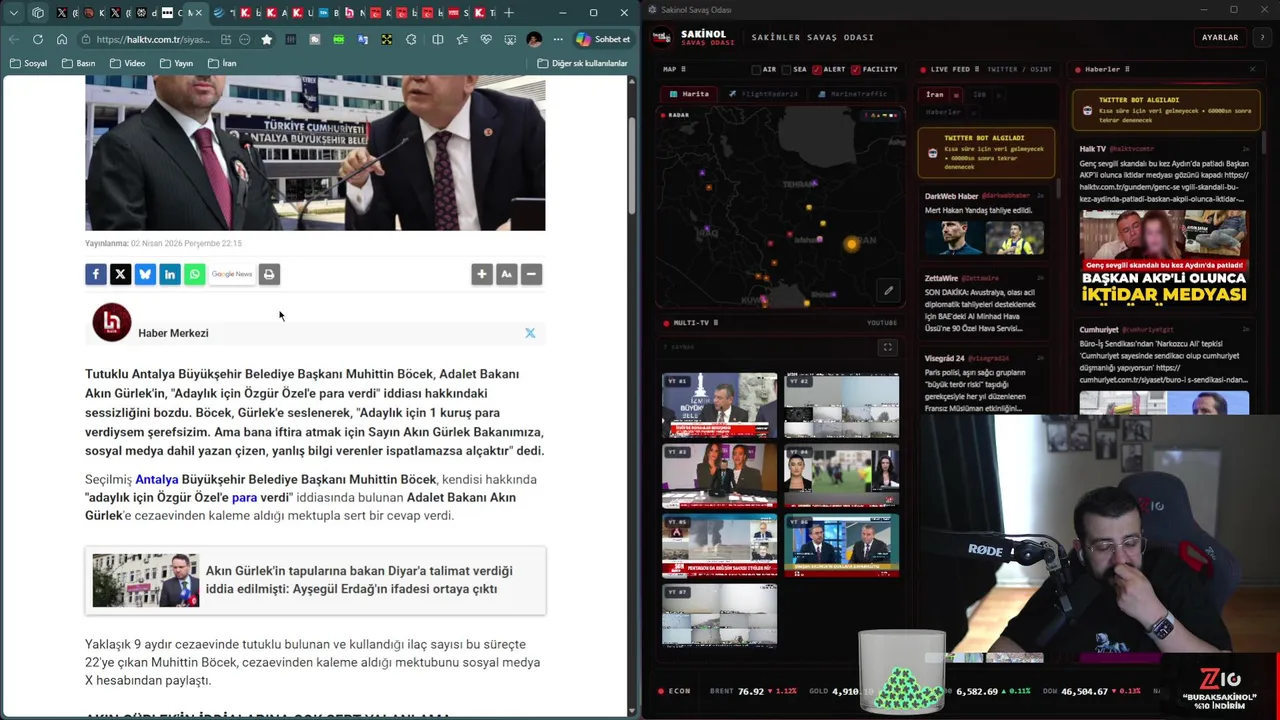Open the related Akın Gürlek tapu article

click(x=315, y=580)
